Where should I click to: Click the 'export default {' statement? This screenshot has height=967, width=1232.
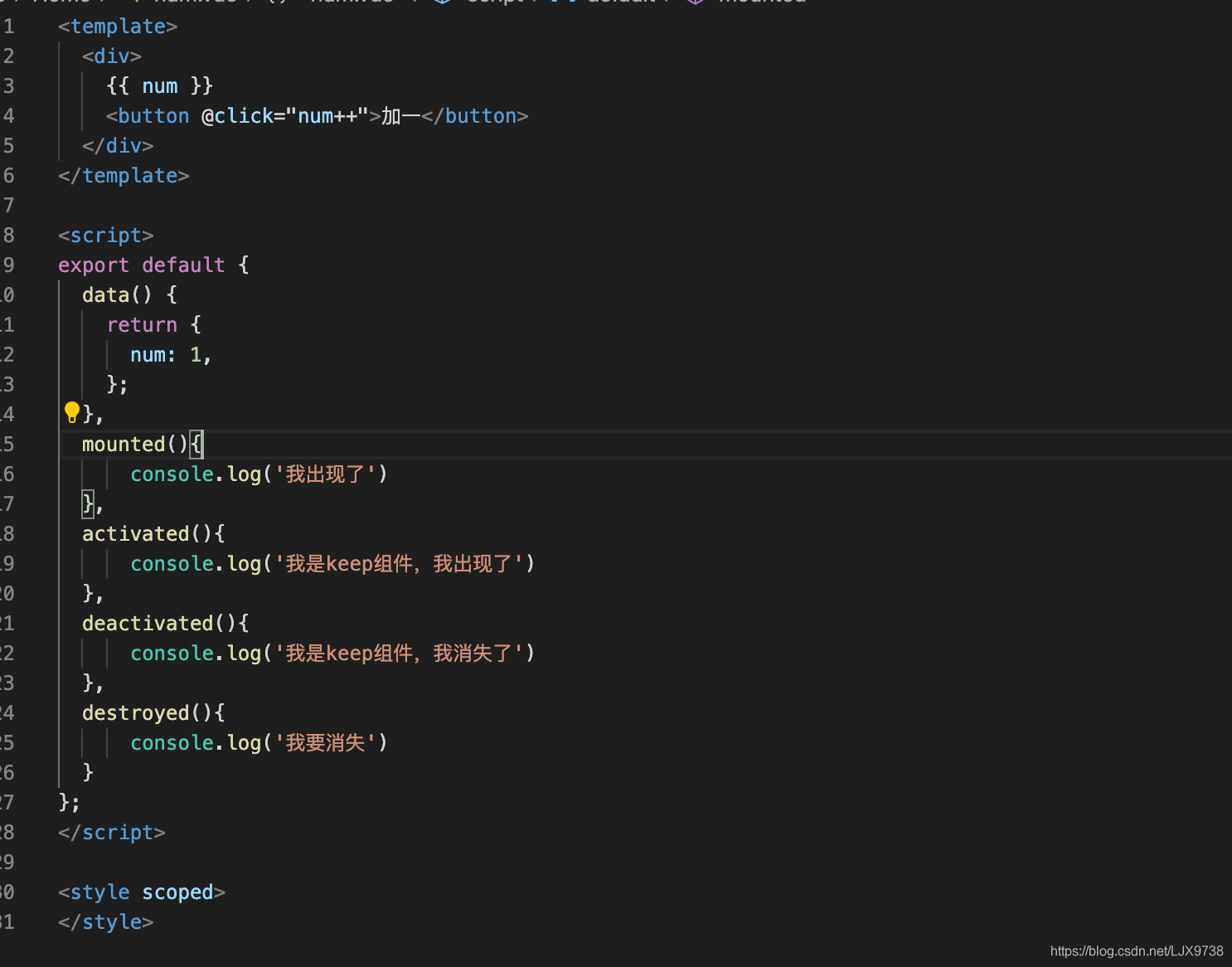coord(153,265)
